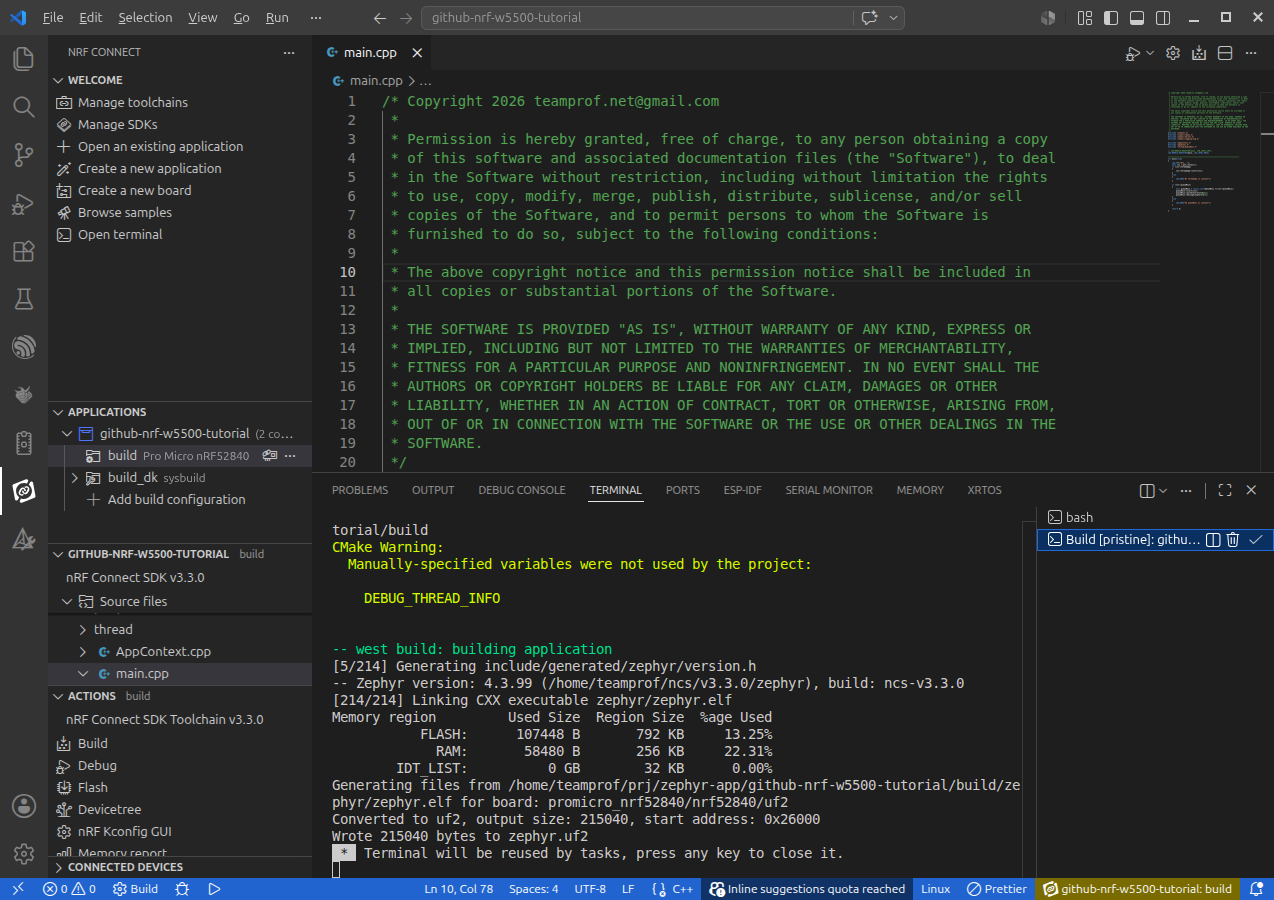Open notifications bell in the status bar
Screen dimensions: 1274x900
pyautogui.click(x=1256, y=889)
